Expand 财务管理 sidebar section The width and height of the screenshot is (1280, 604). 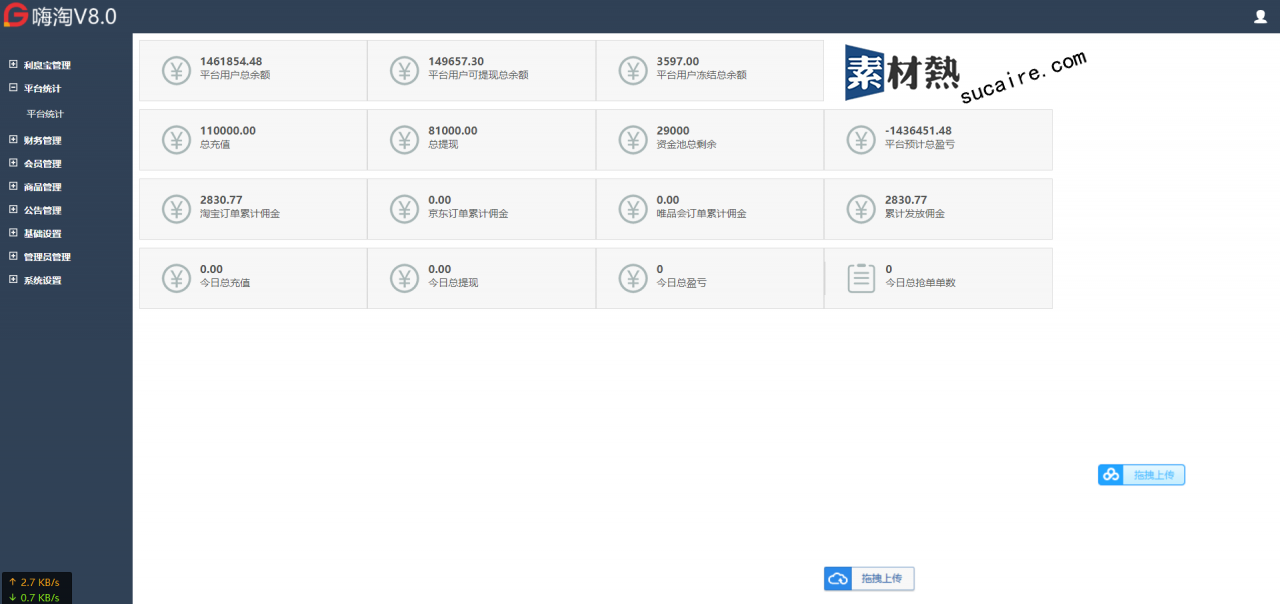[x=13, y=140]
